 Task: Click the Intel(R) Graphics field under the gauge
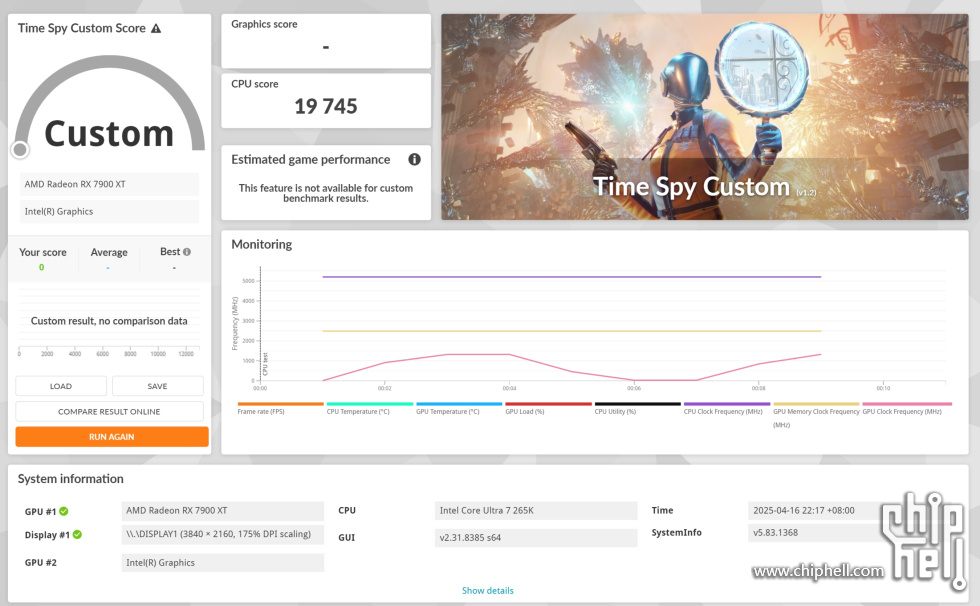click(109, 212)
